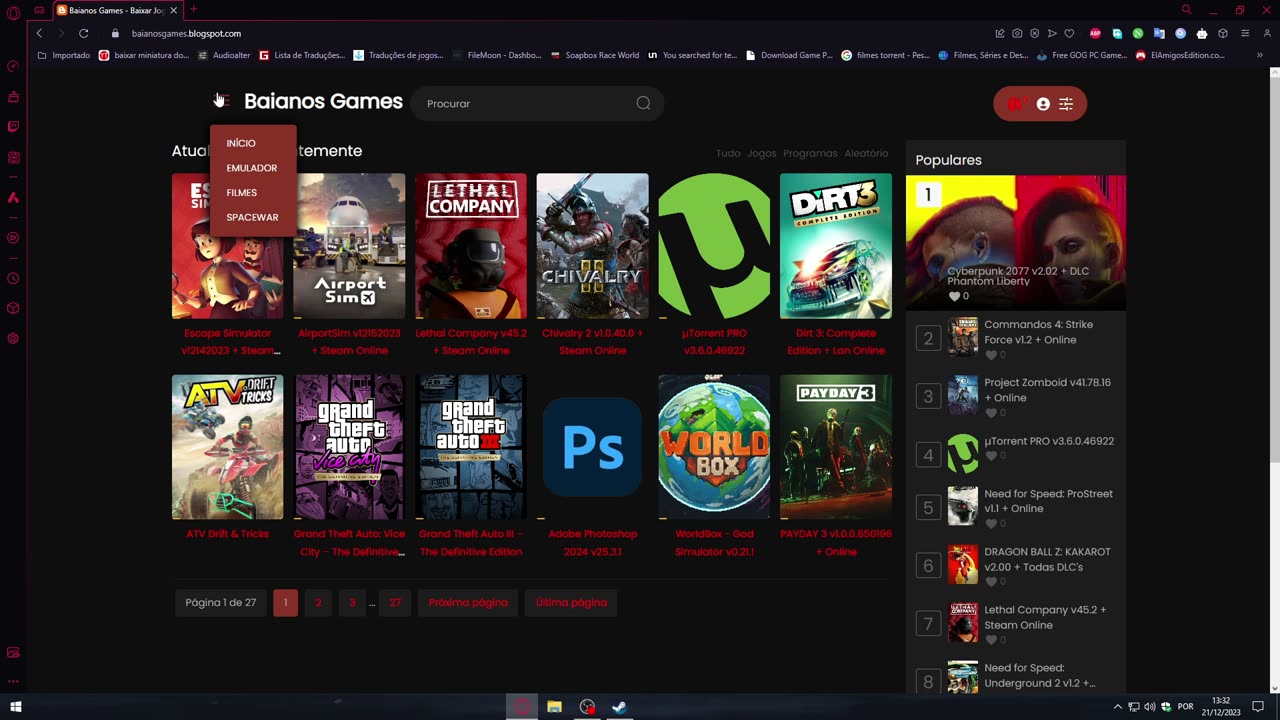This screenshot has width=1280, height=720.
Task: Switch to the Jogos filter tab
Action: (762, 153)
